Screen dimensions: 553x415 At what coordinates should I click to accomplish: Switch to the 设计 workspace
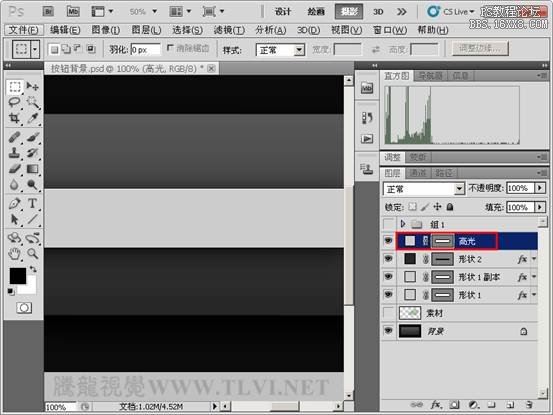coord(283,12)
